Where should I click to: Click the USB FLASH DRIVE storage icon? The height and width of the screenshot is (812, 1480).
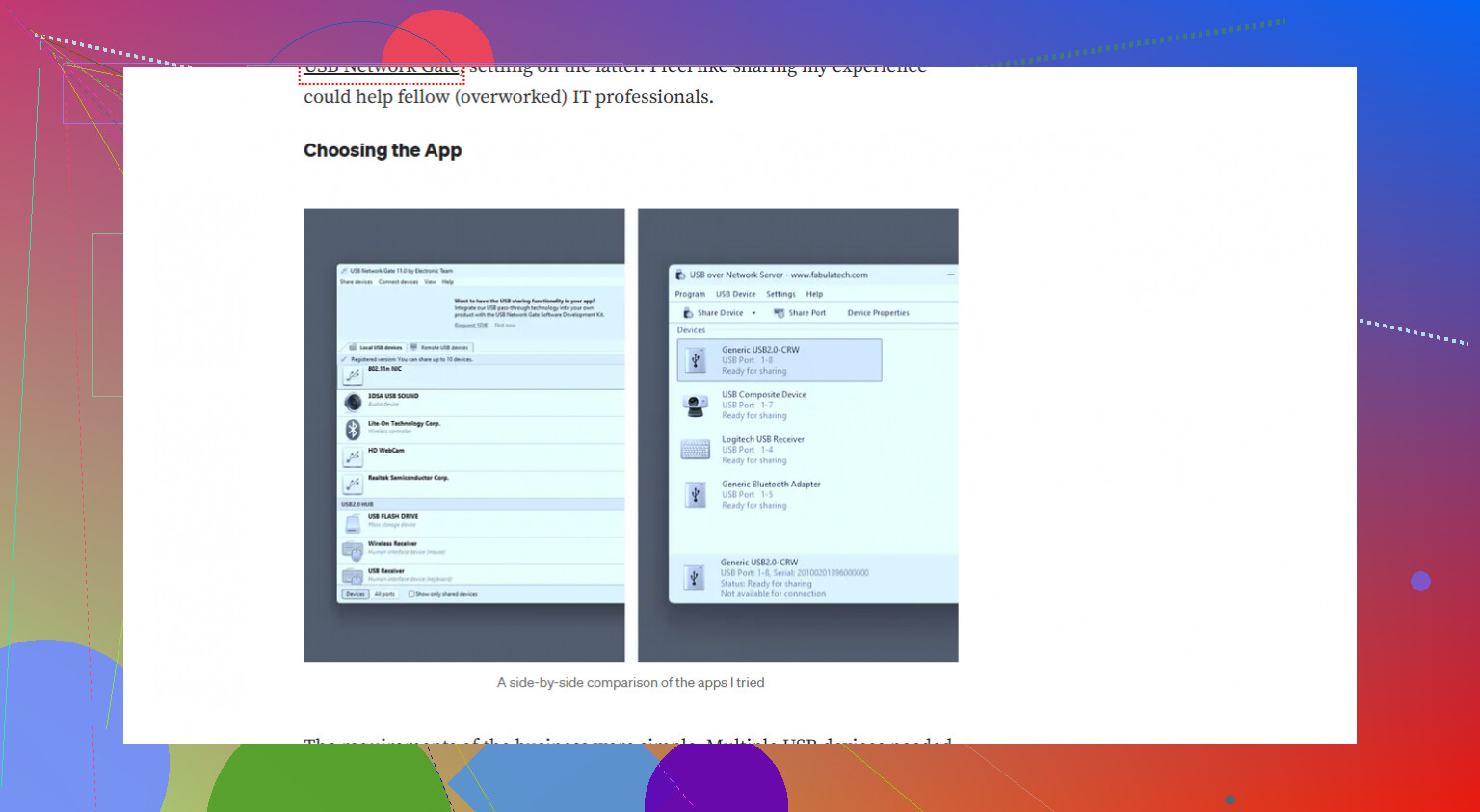click(x=353, y=523)
